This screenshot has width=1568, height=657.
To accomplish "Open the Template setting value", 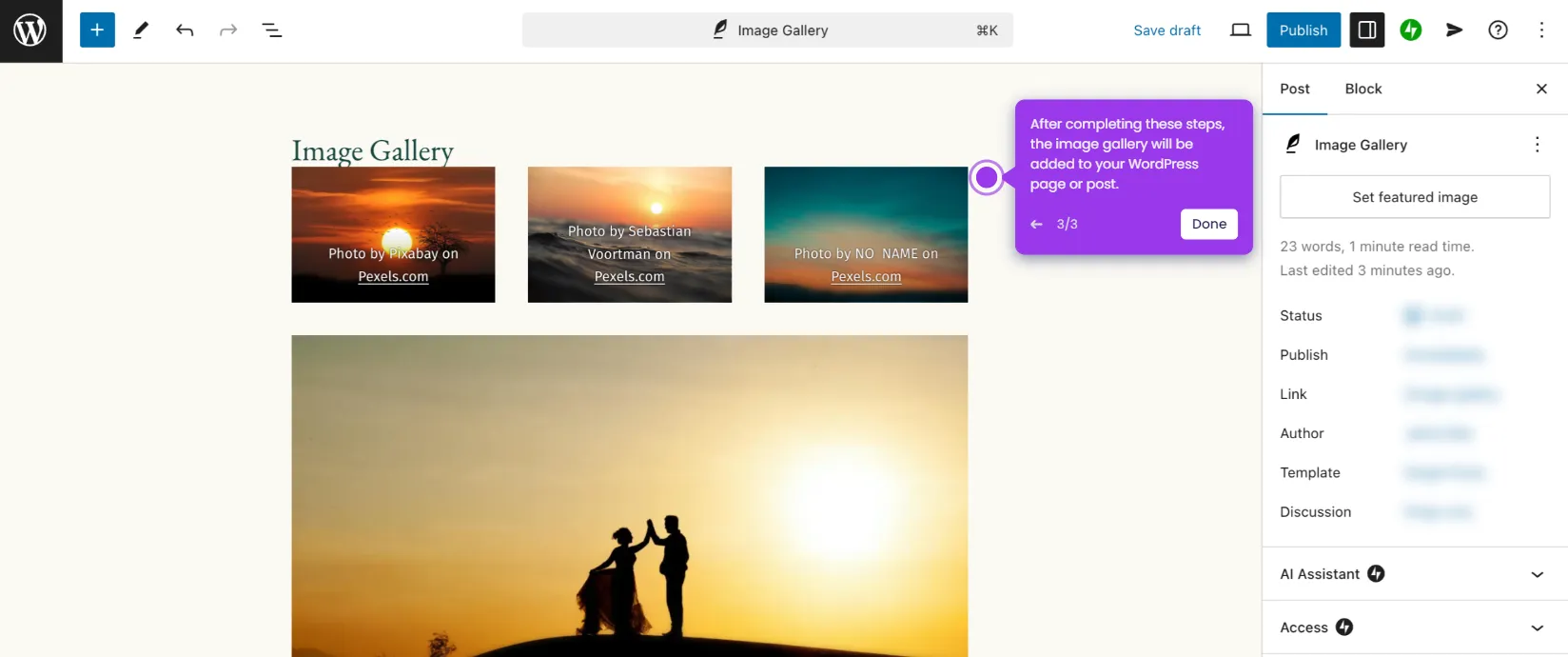I will click(x=1444, y=472).
